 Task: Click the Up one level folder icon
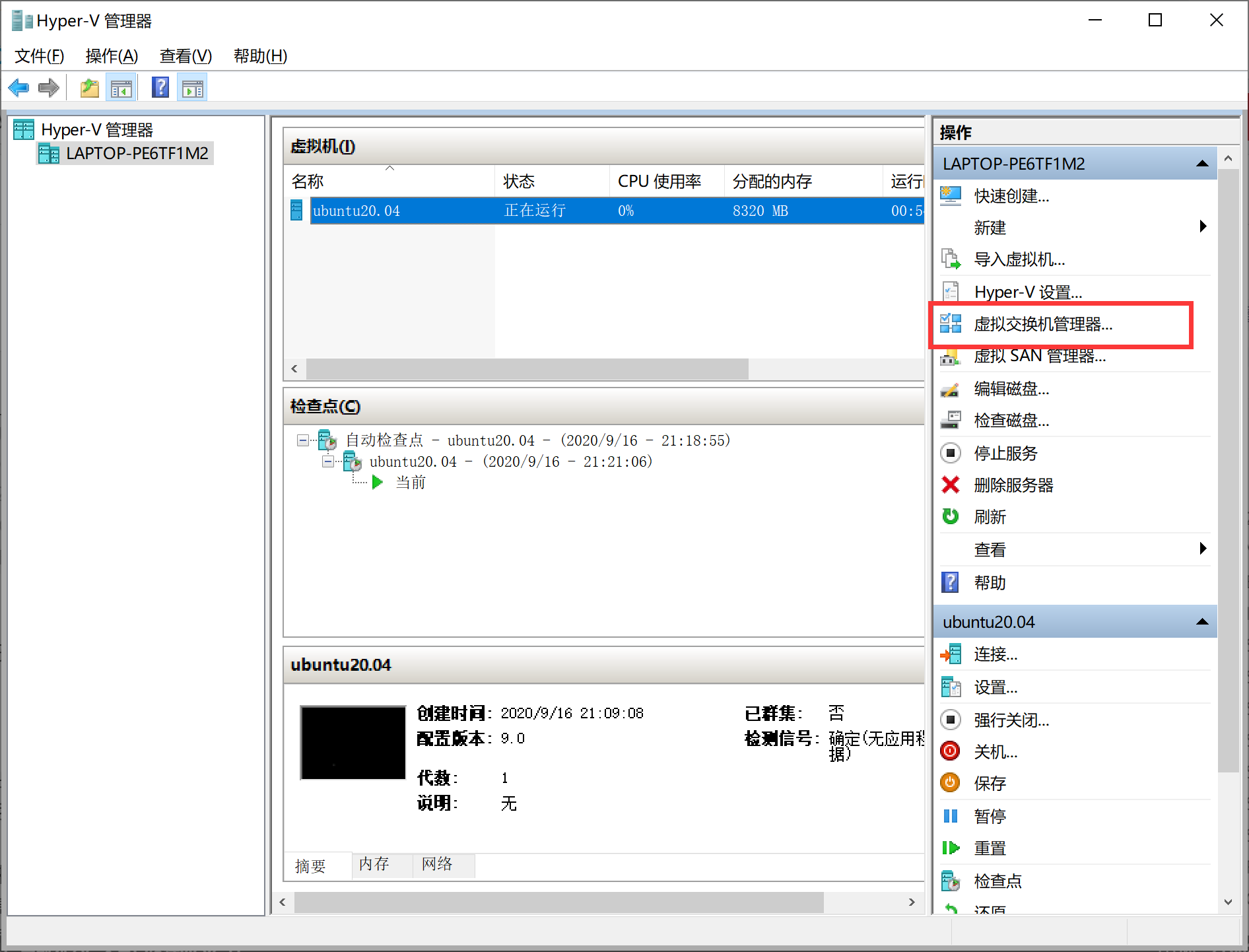tap(90, 88)
